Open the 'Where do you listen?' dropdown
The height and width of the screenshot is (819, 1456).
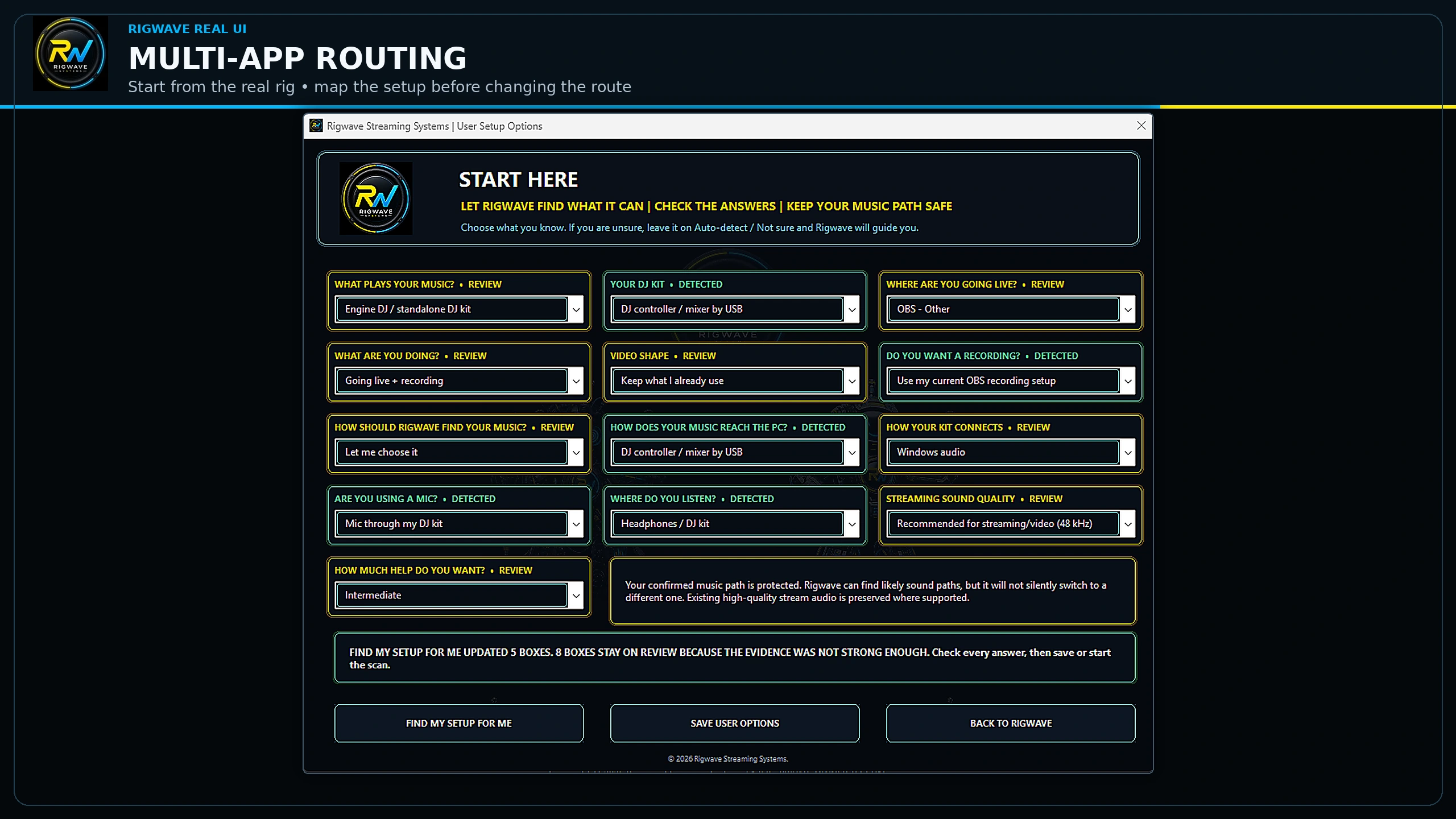click(x=735, y=524)
